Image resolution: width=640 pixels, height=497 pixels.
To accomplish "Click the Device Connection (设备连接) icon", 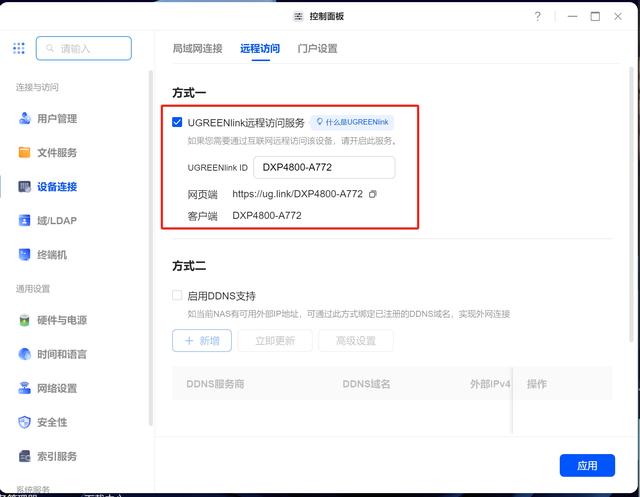I will (x=24, y=186).
